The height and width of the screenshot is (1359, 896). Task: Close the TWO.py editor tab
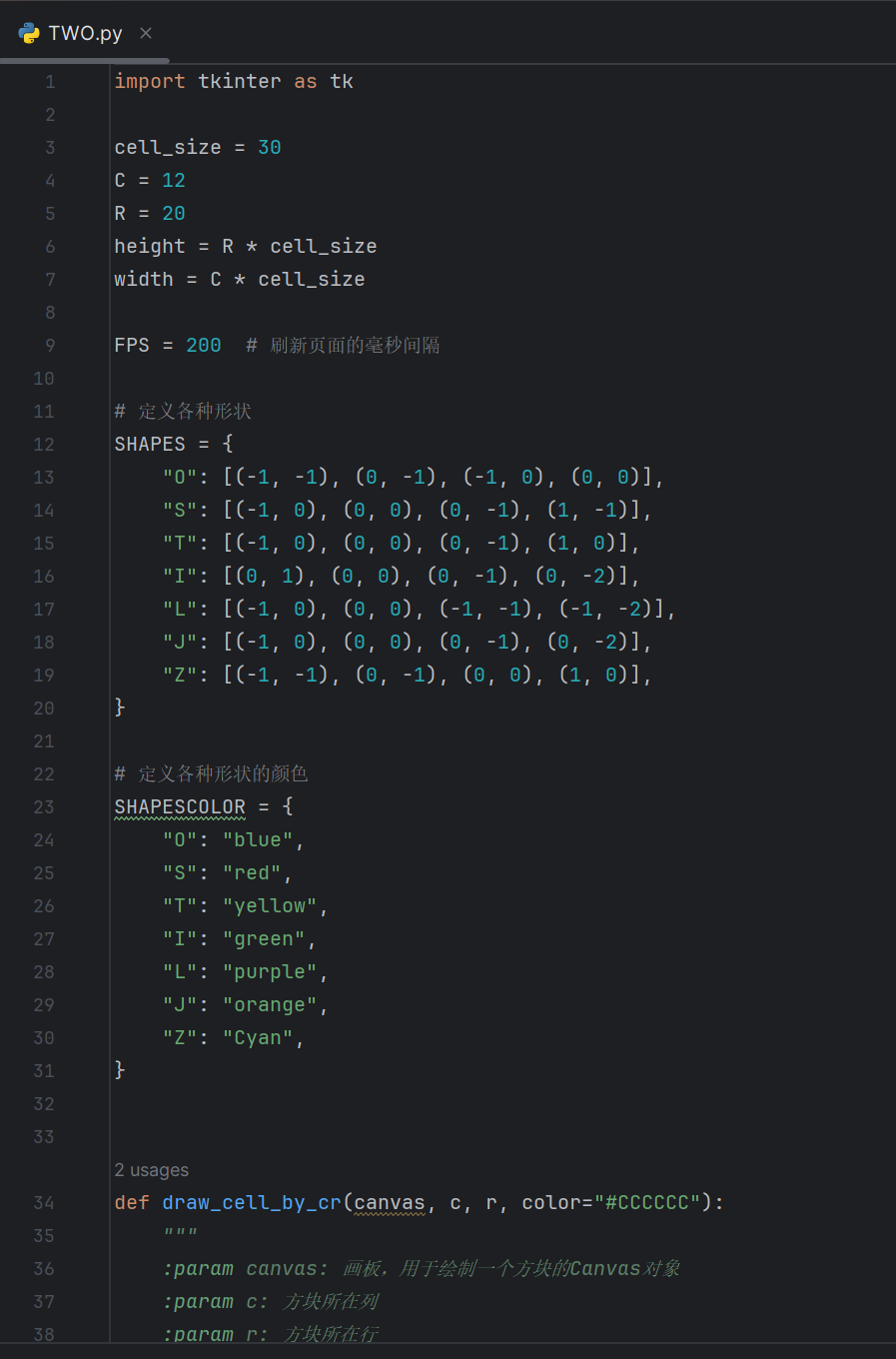click(x=146, y=33)
